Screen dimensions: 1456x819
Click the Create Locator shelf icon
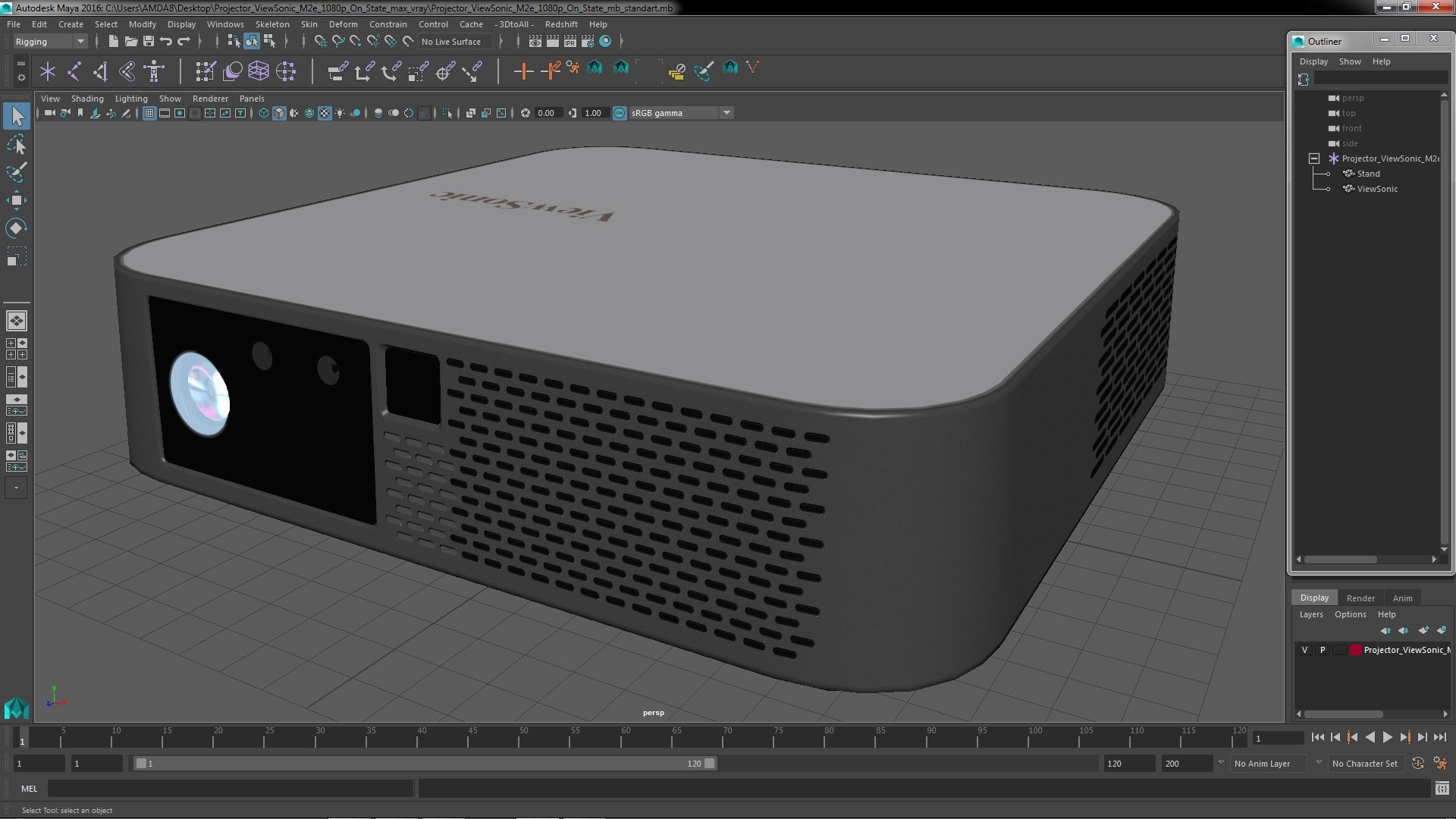[48, 71]
